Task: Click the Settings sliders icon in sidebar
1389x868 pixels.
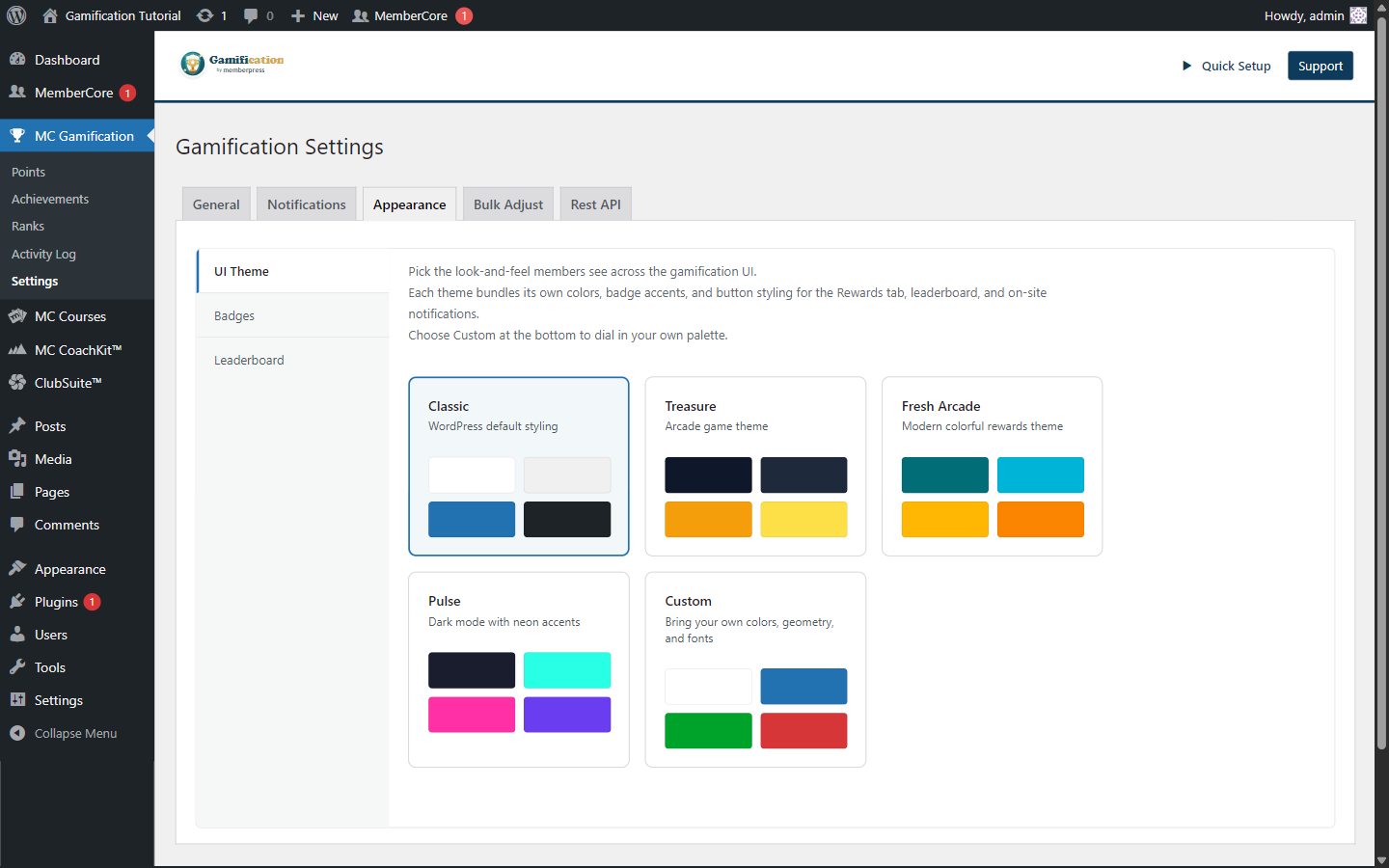Action: (x=17, y=699)
